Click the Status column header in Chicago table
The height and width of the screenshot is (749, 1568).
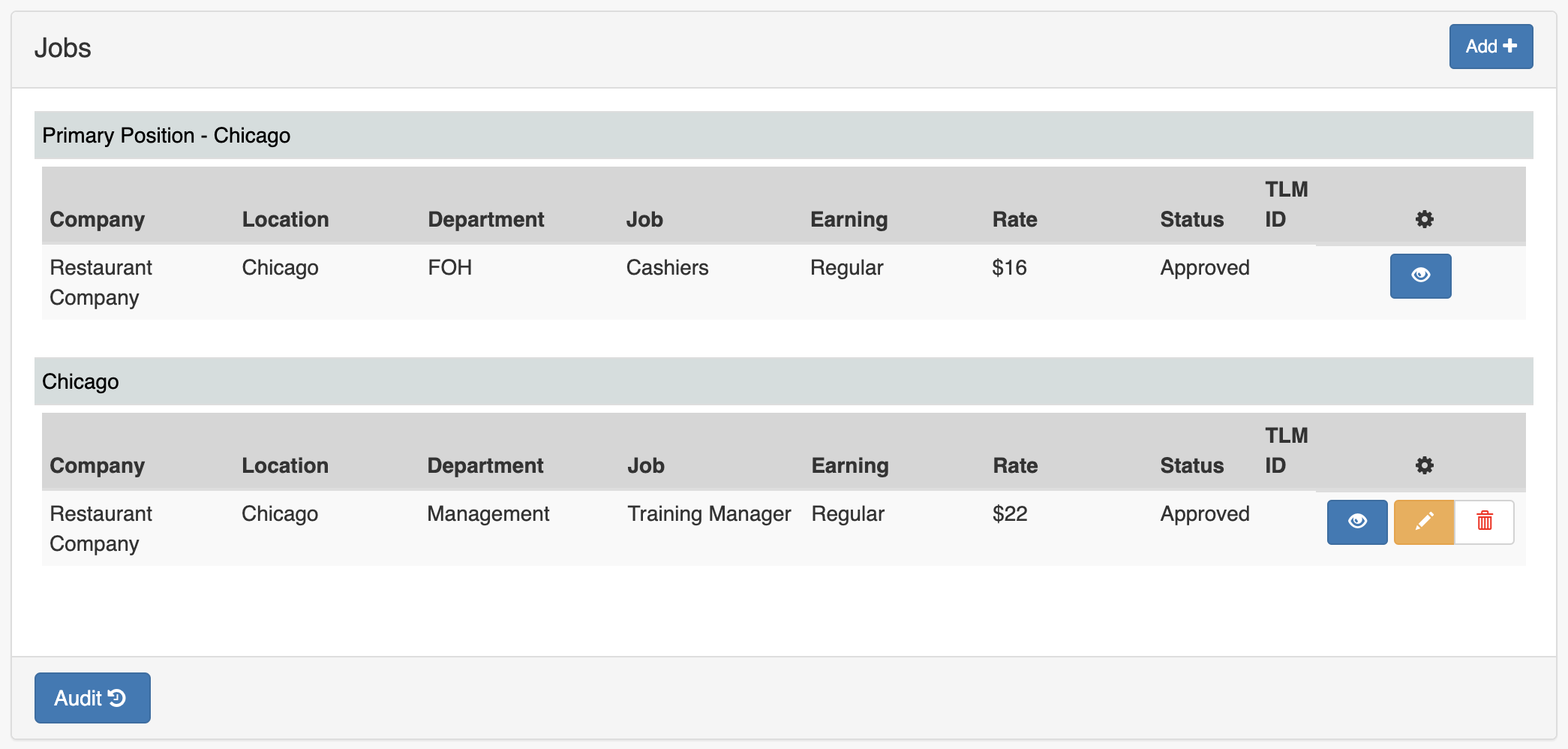point(1192,465)
